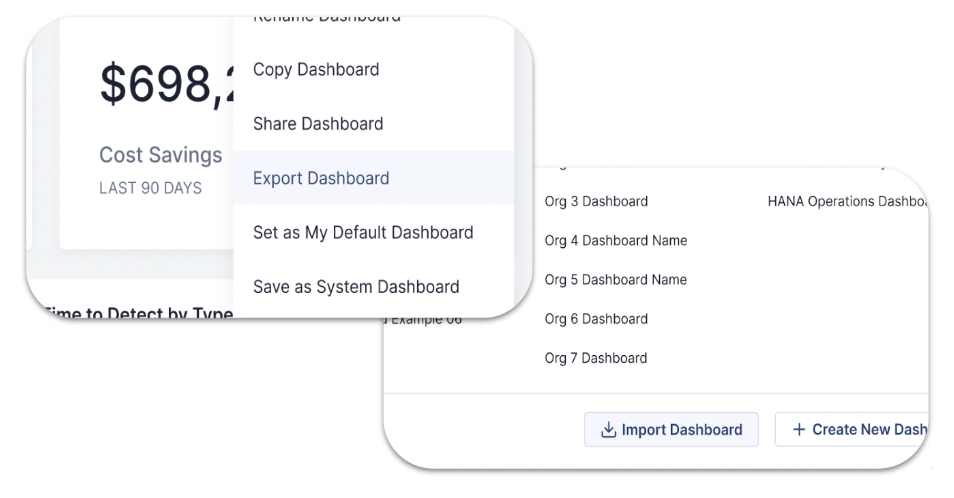Image resolution: width=954 pixels, height=498 pixels.
Task: Click the plus icon on Create New Dashboard
Action: point(799,429)
